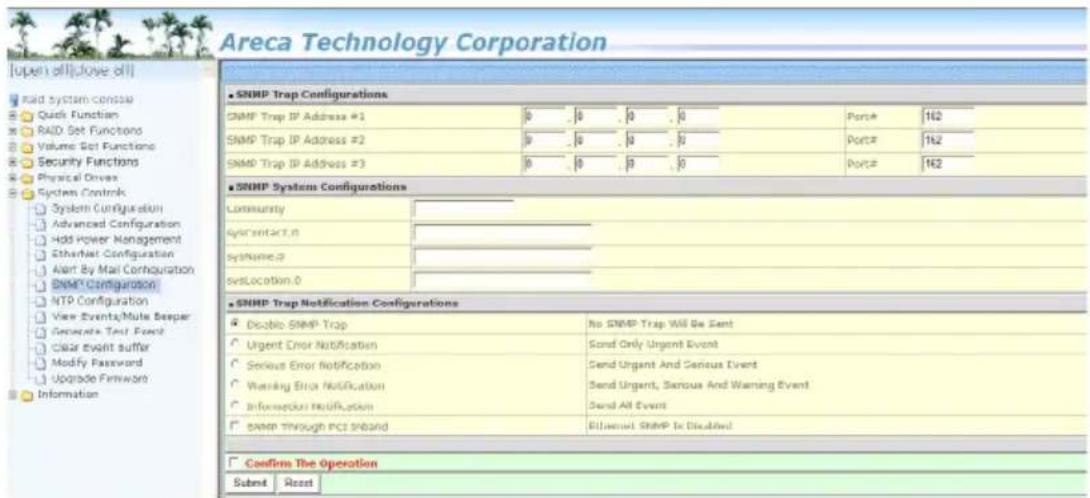Open the NTP Configuration page

(x=100, y=301)
